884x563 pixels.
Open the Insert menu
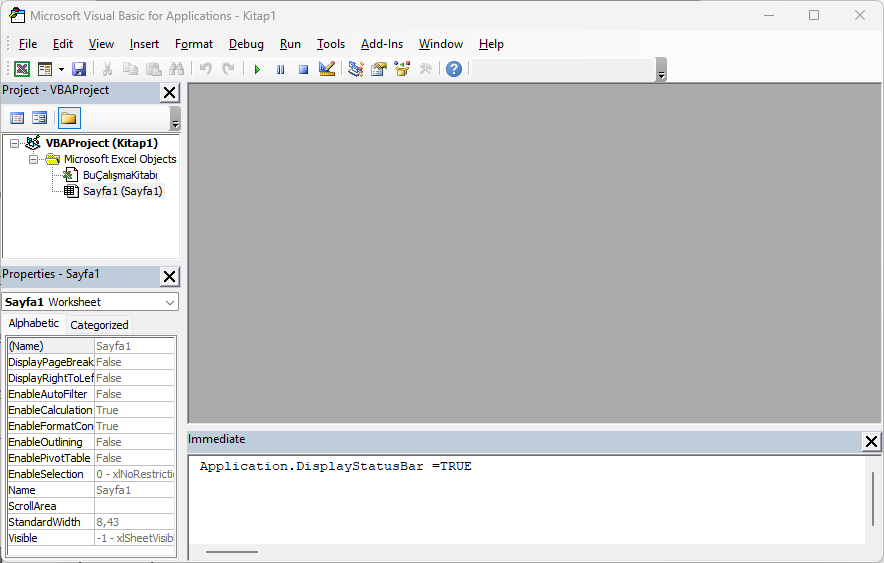(x=144, y=44)
